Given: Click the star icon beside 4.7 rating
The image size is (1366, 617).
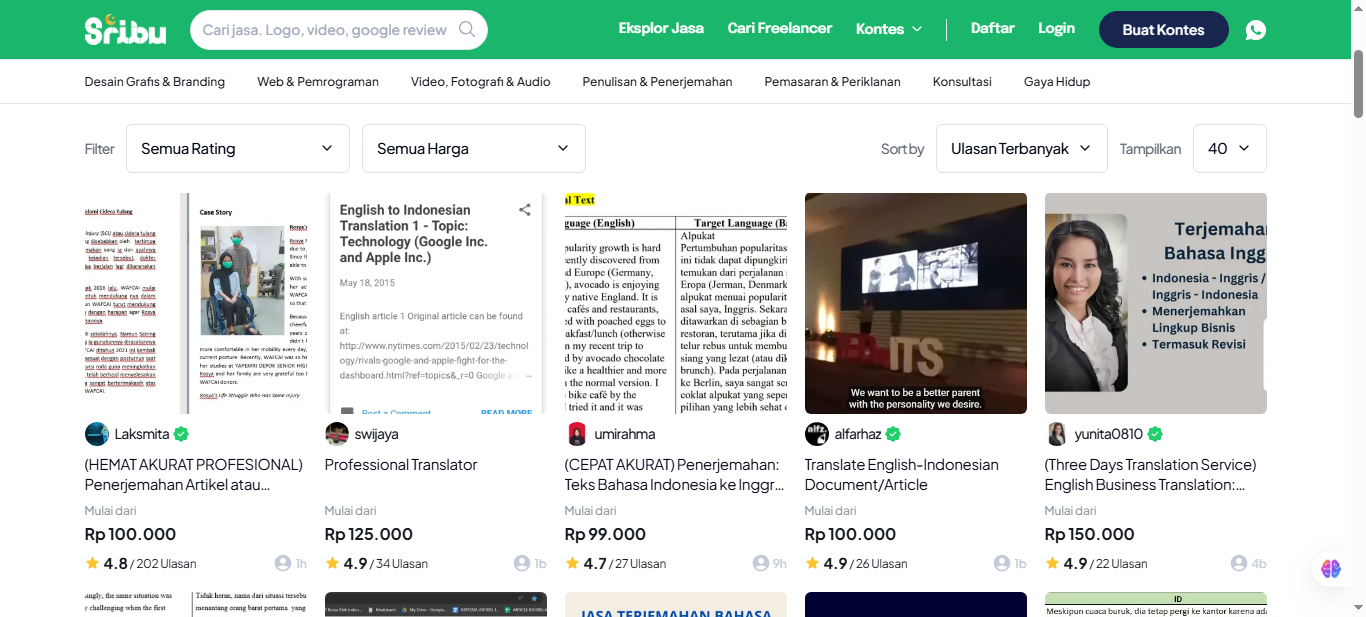Looking at the screenshot, I should coord(572,563).
